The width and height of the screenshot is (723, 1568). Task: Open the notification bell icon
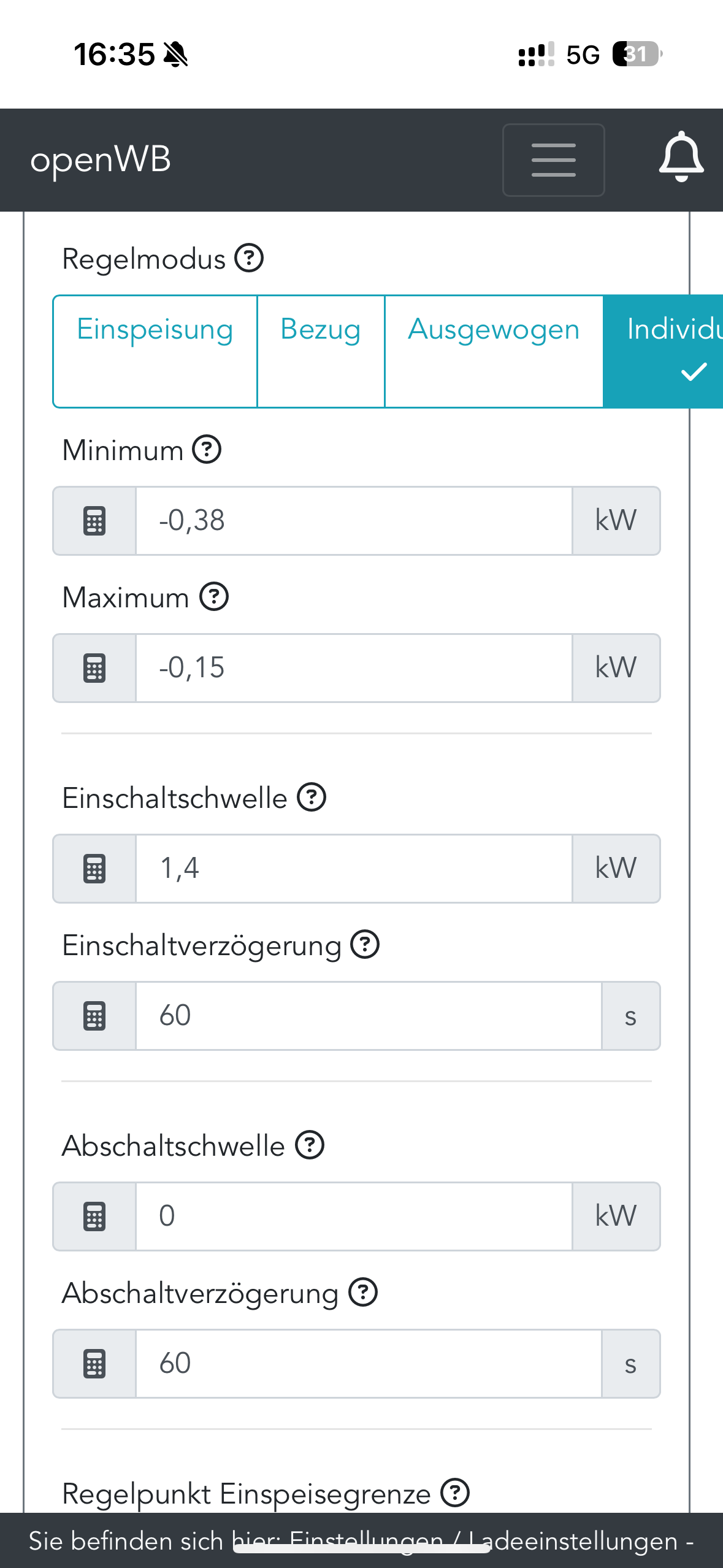coord(681,158)
